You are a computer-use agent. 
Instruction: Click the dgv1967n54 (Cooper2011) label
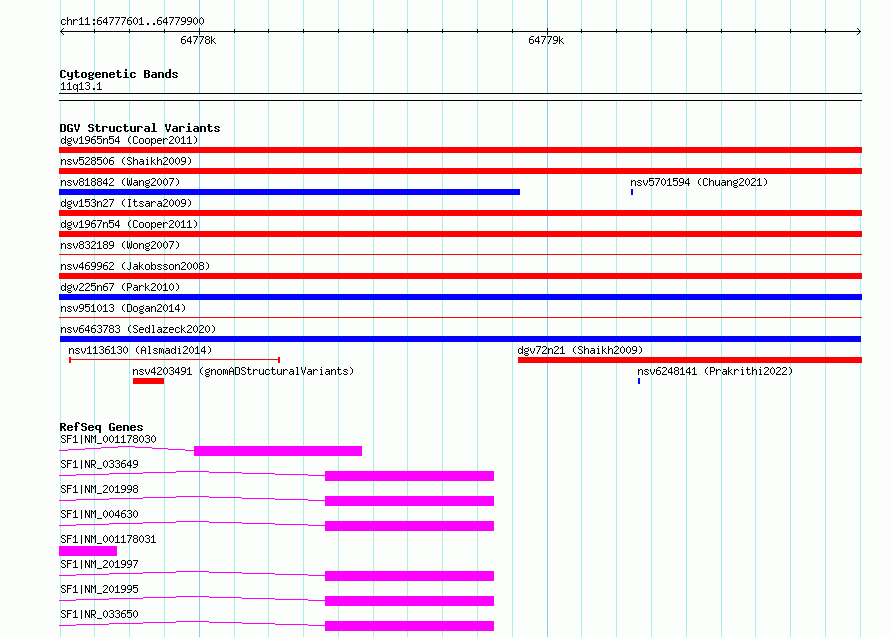coord(129,224)
